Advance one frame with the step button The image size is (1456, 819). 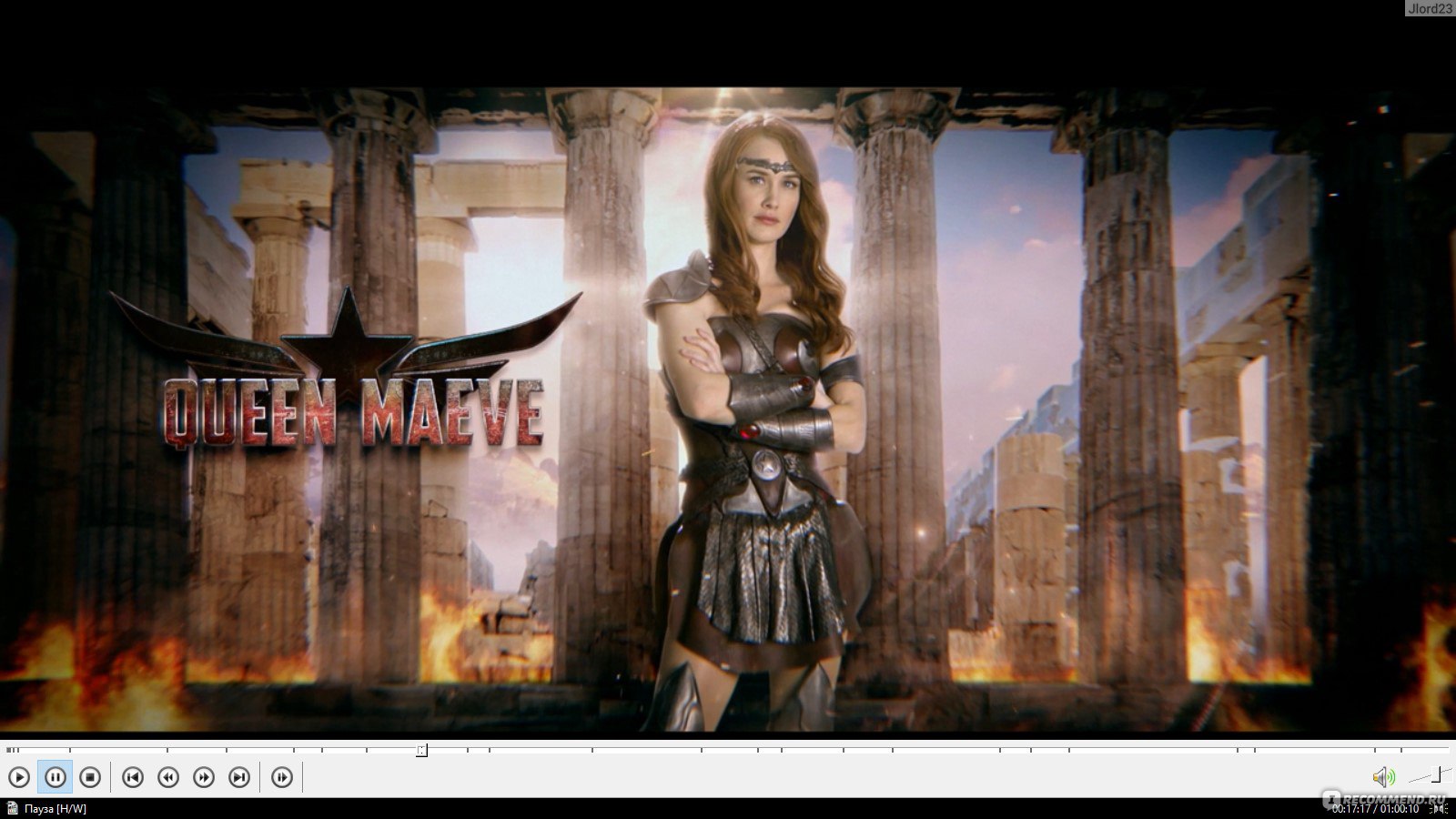tap(282, 777)
